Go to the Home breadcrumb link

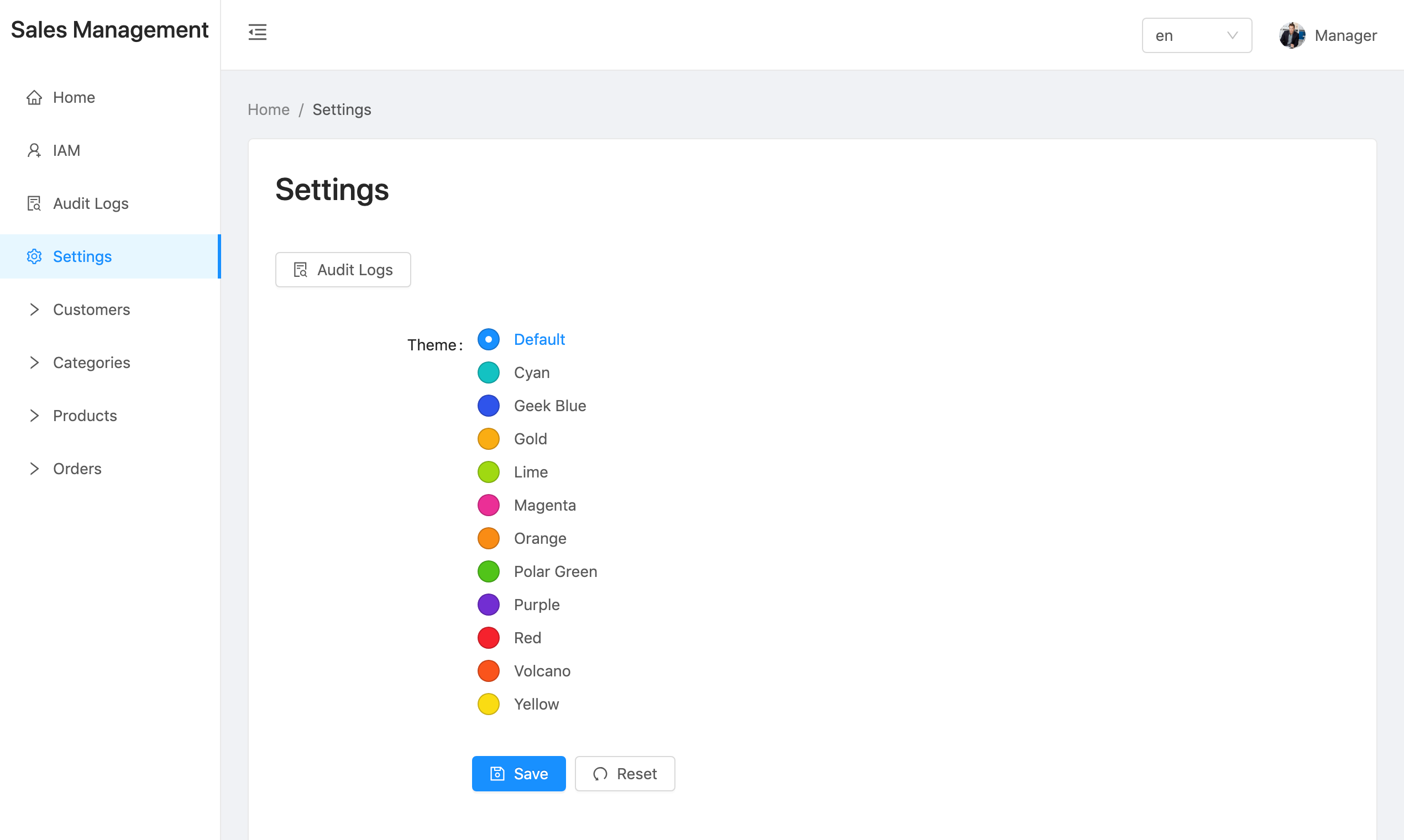tap(268, 110)
